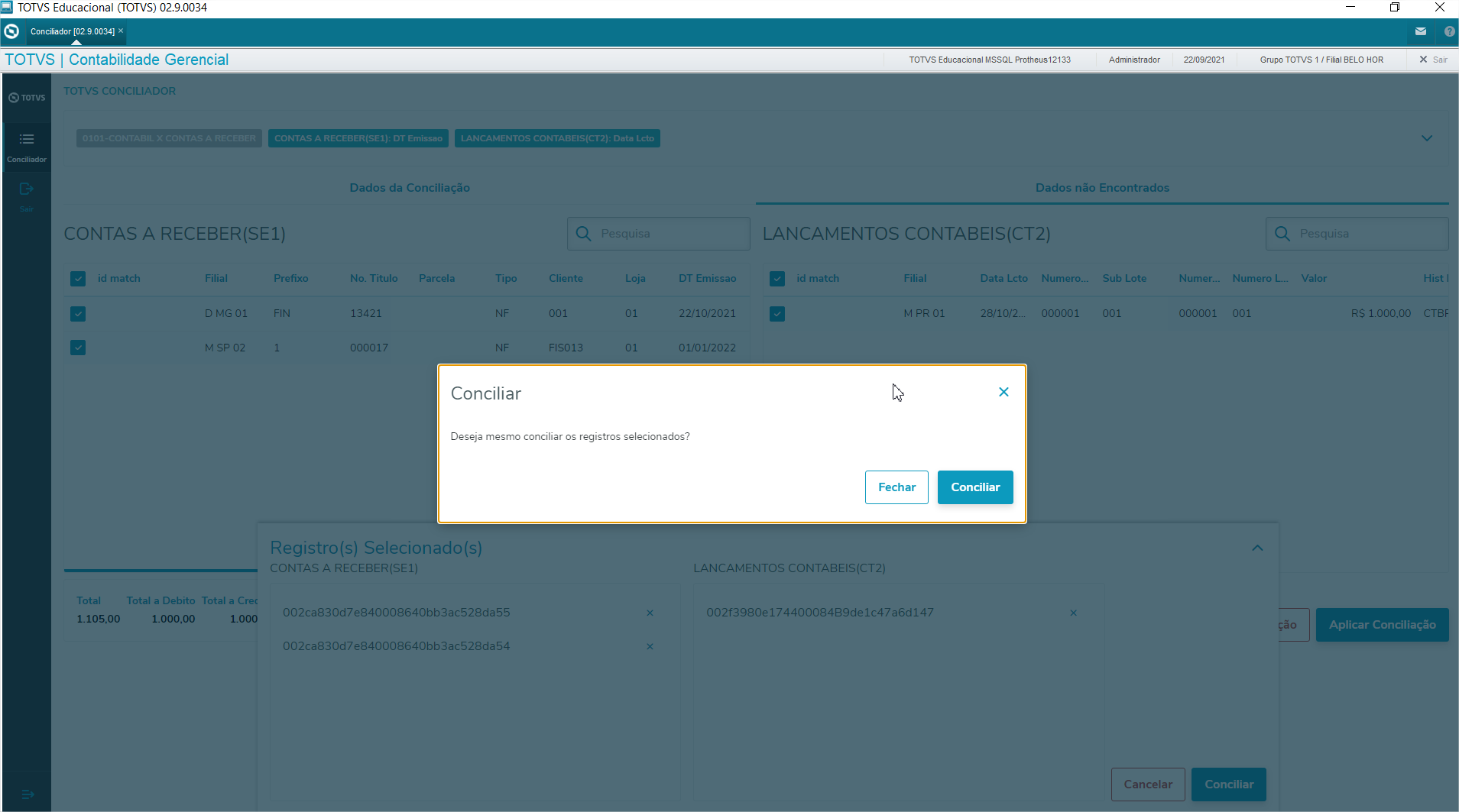Image resolution: width=1459 pixels, height=812 pixels.
Task: Confirm with Conciliar button in dialog
Action: [975, 487]
